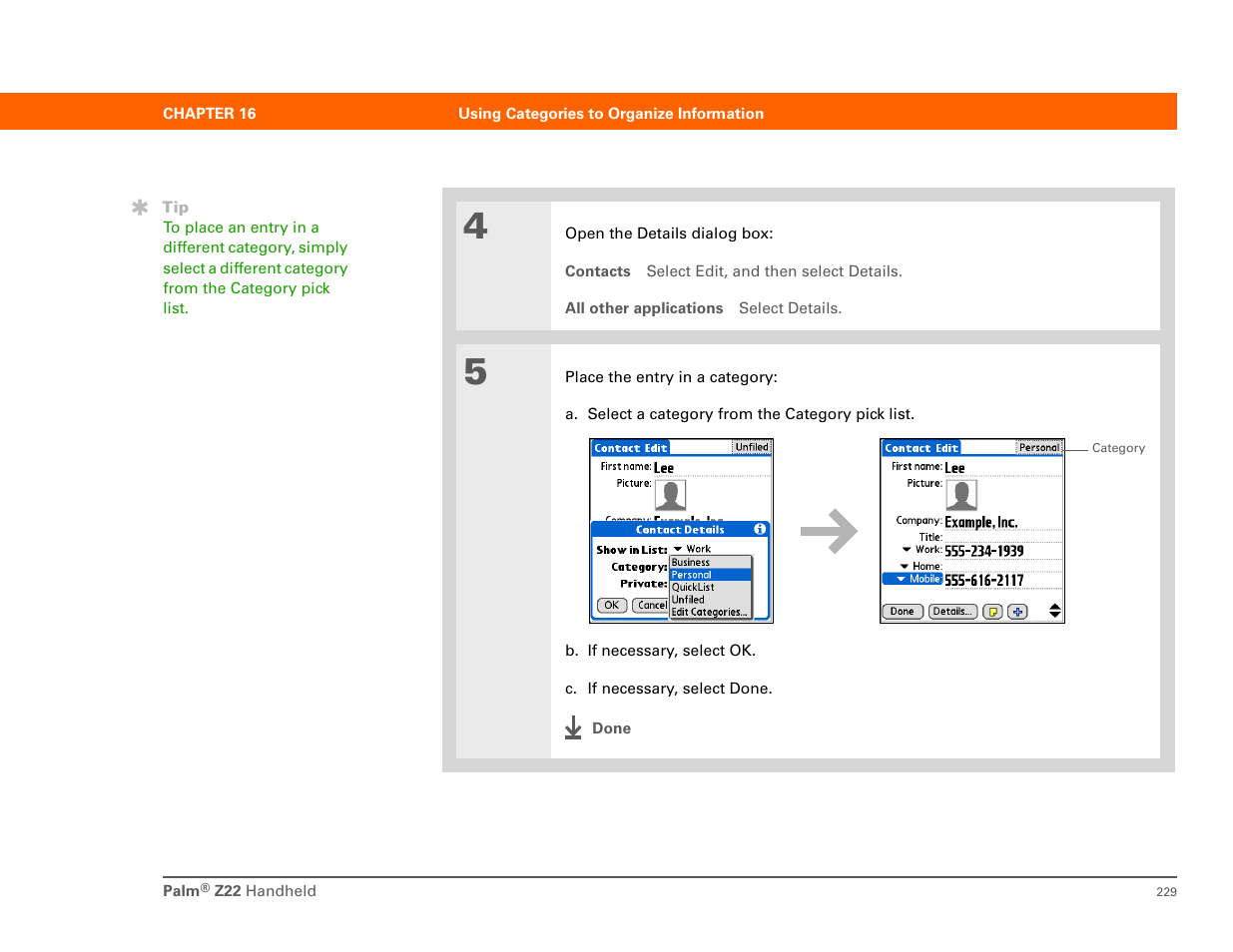Select Business in the category pick list
The width and height of the screenshot is (1233, 952).
pos(710,563)
